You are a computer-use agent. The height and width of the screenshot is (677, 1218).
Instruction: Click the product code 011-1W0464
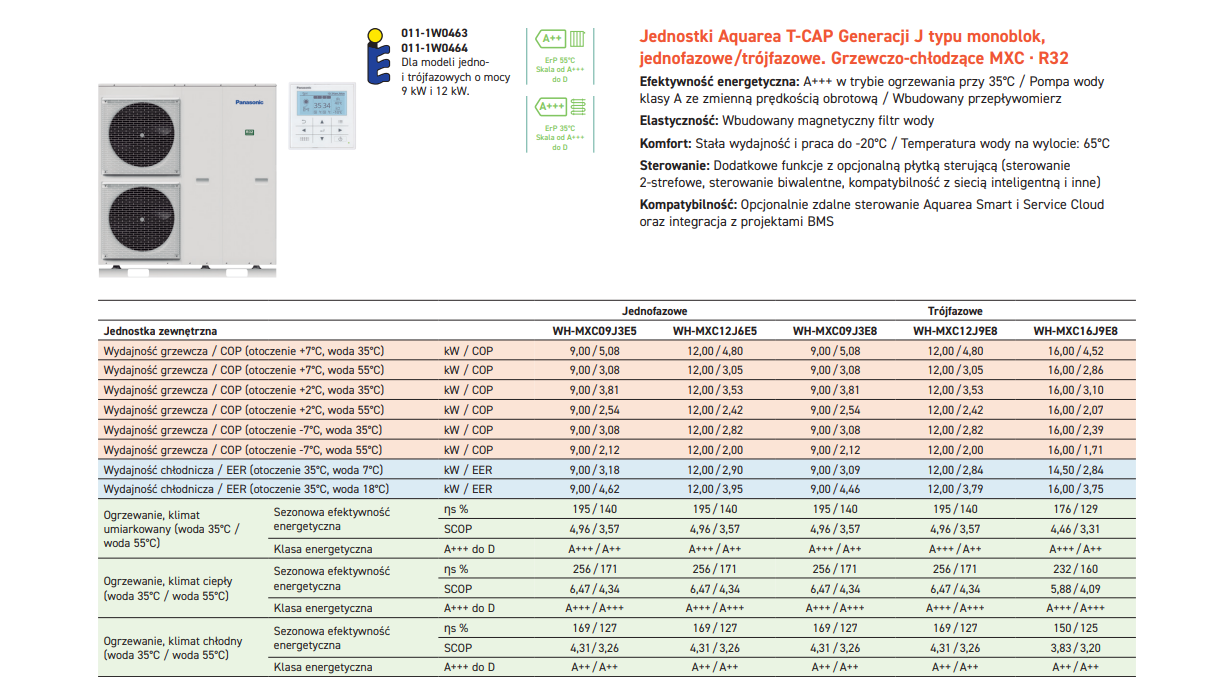[434, 47]
